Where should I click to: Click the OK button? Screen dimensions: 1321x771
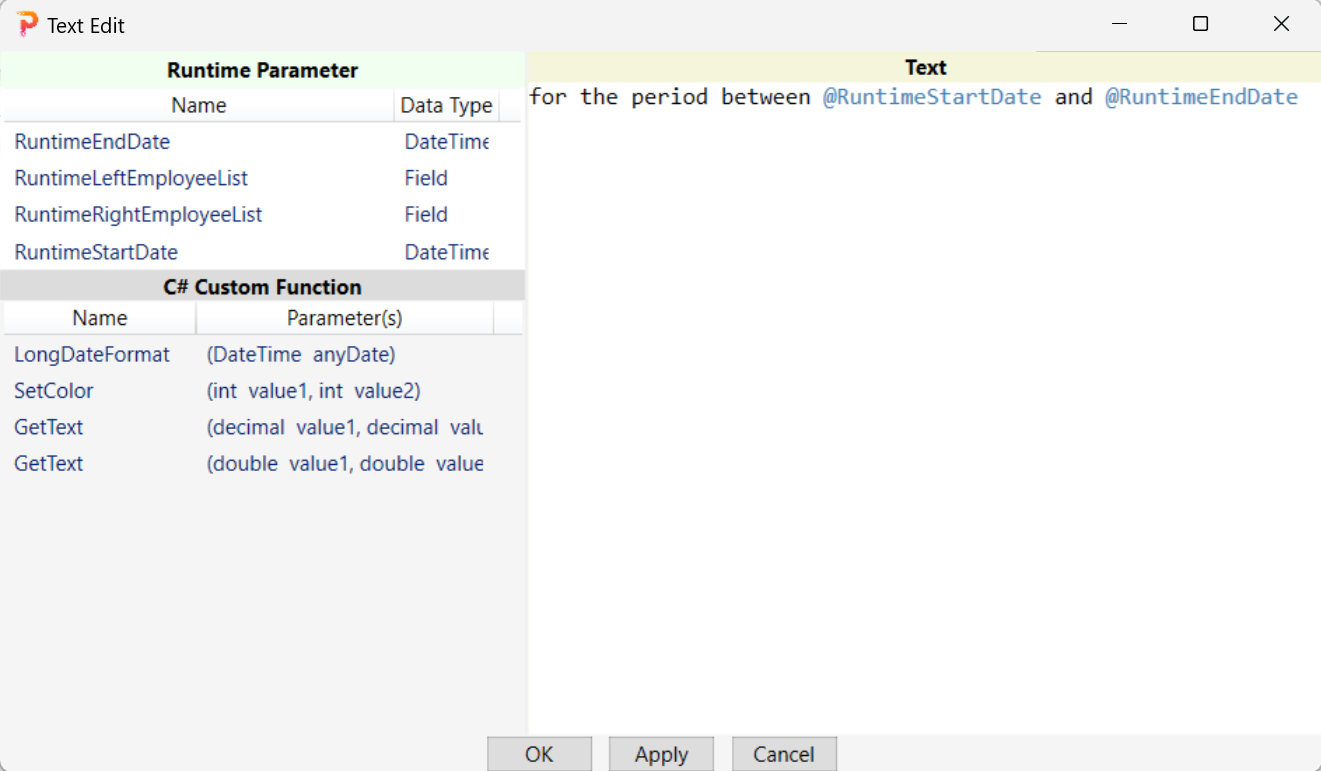(x=539, y=754)
